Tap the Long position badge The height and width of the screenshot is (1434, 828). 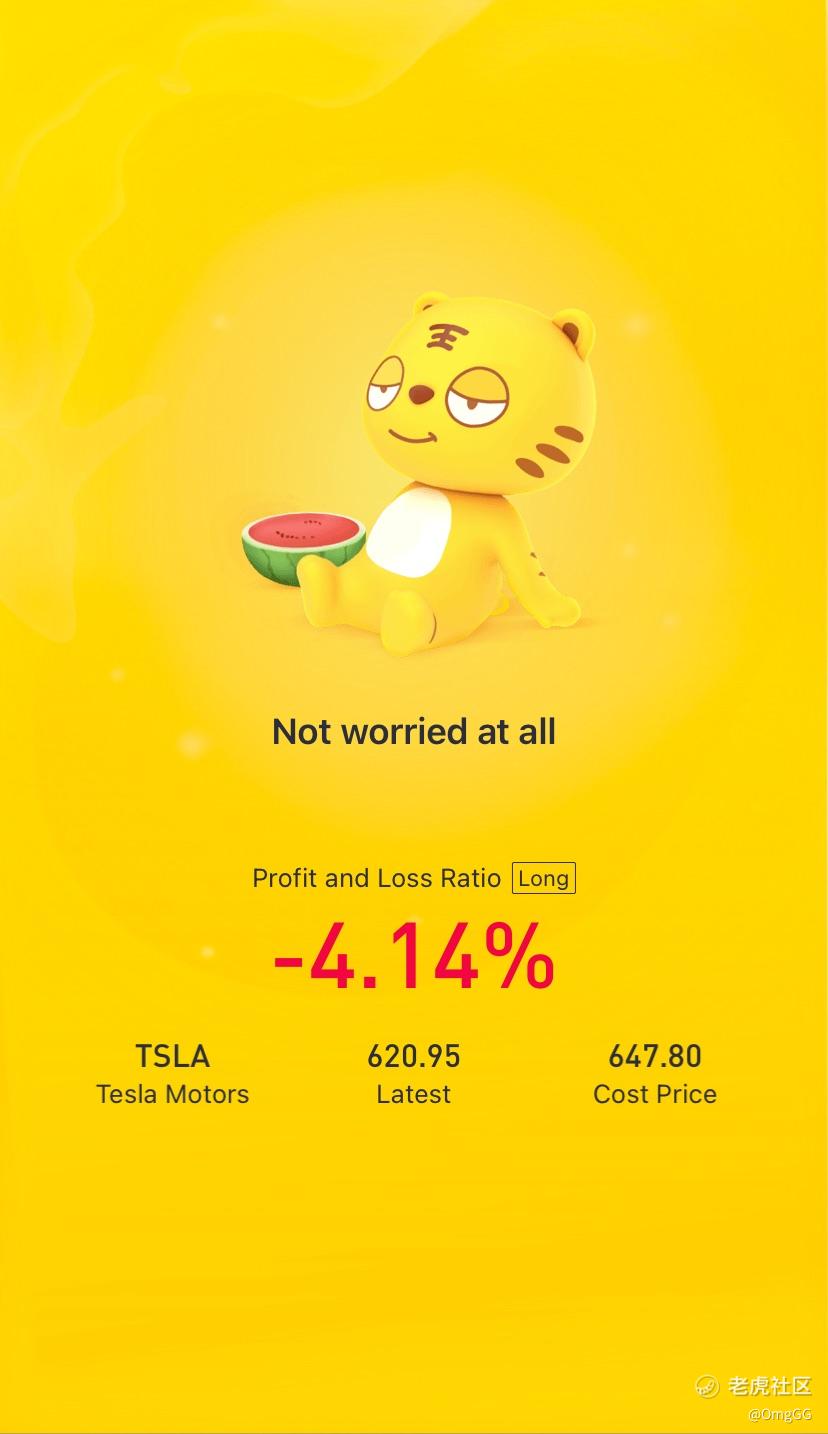(x=544, y=878)
